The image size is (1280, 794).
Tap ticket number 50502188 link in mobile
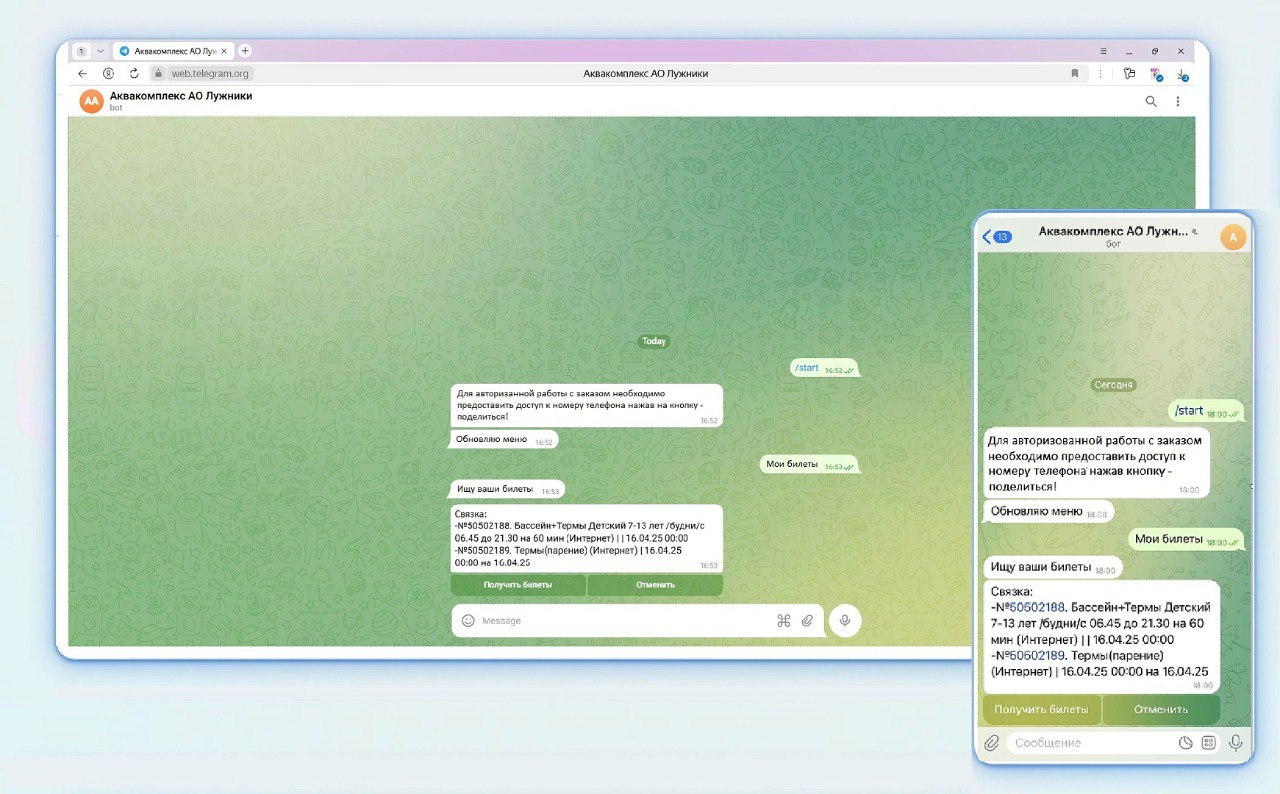(x=1038, y=607)
